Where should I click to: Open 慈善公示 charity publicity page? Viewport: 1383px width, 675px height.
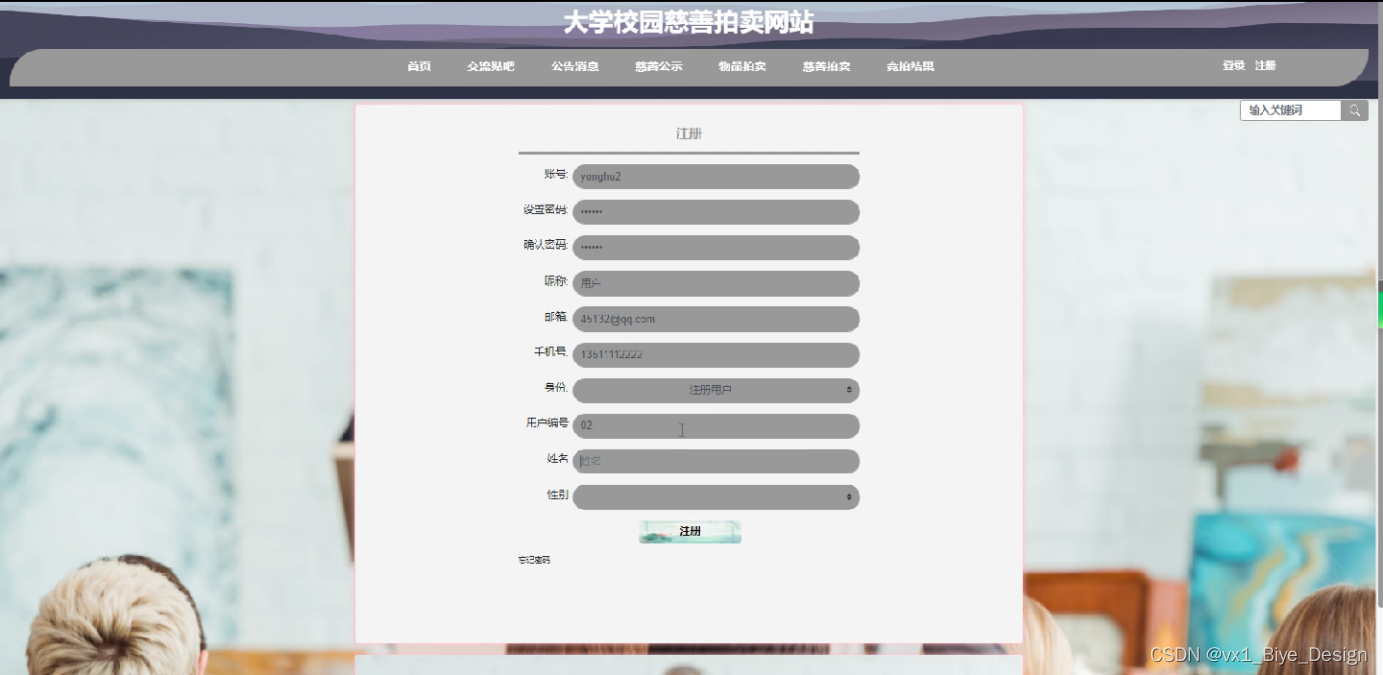click(659, 67)
